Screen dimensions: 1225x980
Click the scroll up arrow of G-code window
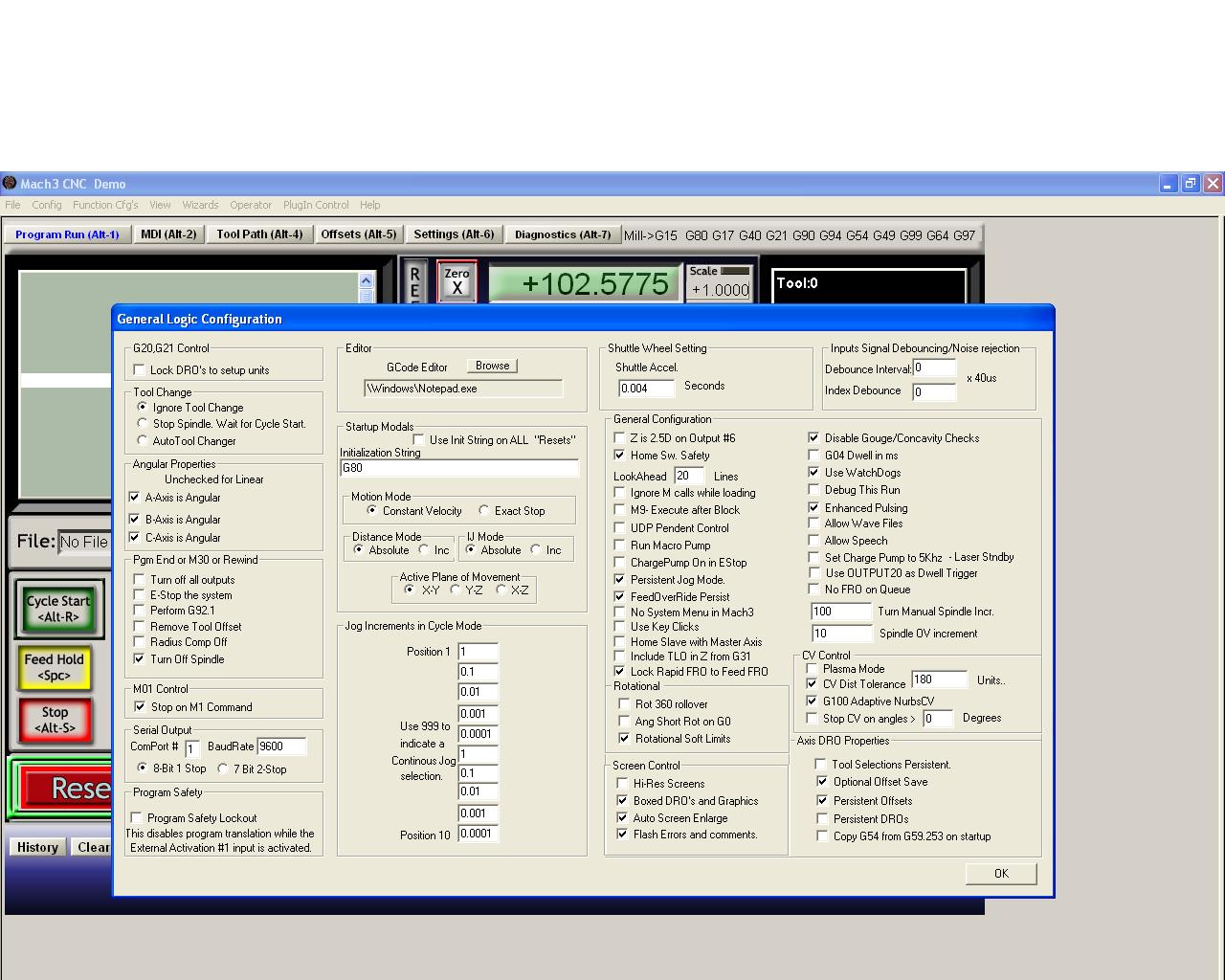coord(366,280)
